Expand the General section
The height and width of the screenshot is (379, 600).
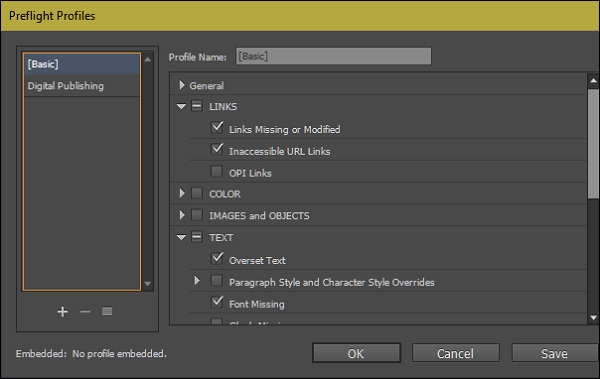pos(182,85)
